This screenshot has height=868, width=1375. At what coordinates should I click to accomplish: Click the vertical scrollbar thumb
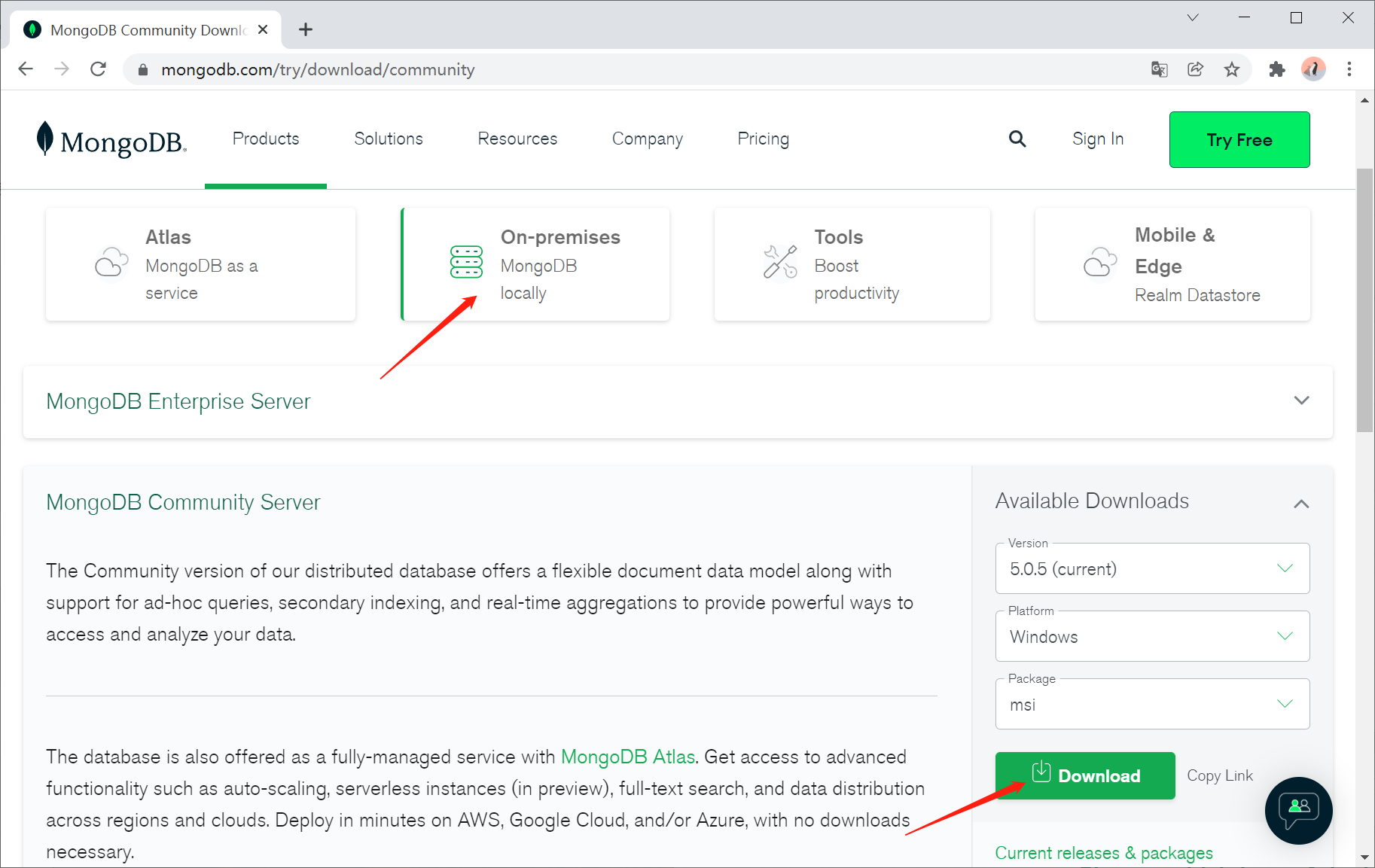[1364, 300]
